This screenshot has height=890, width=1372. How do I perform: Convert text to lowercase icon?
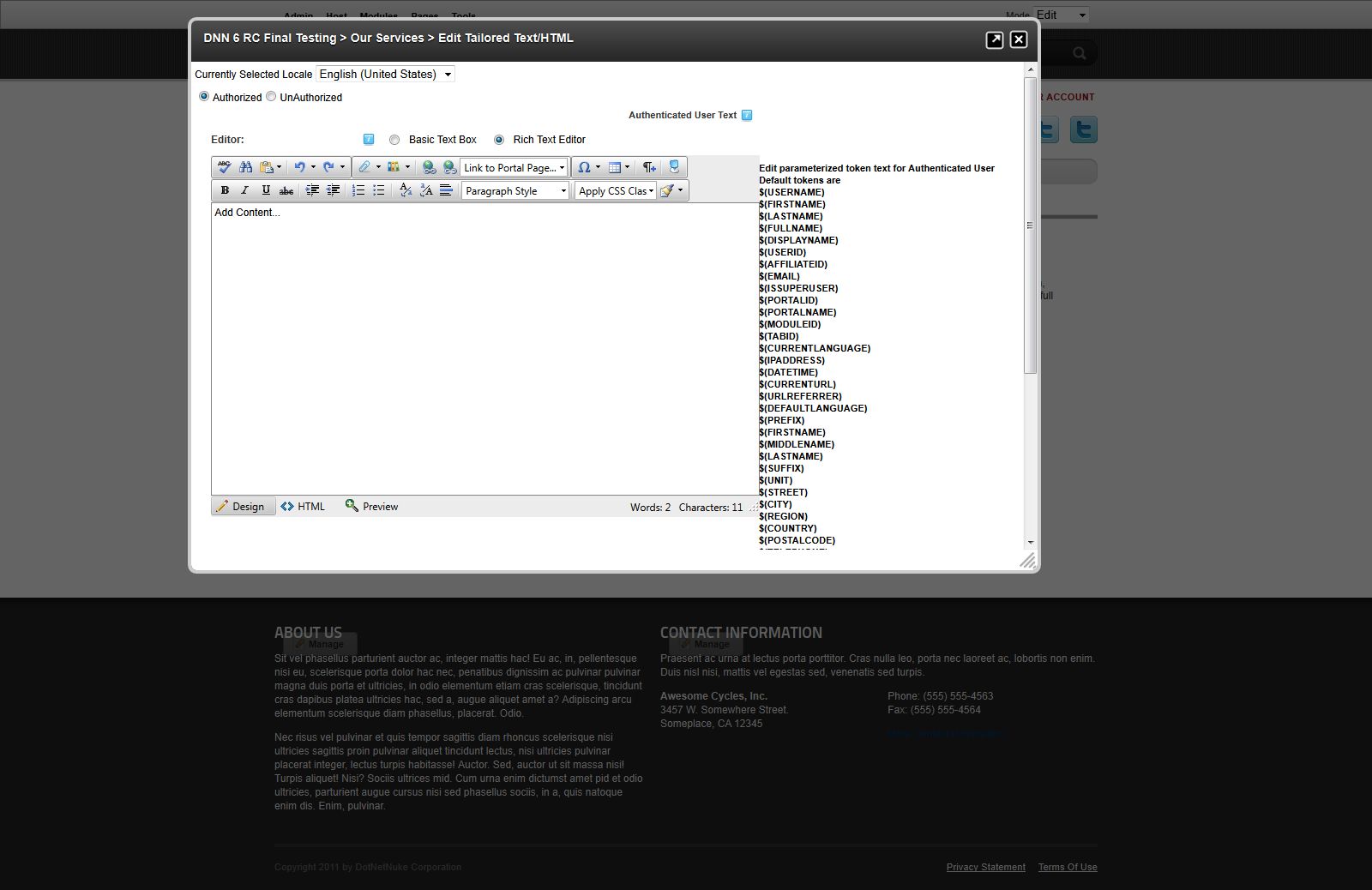coord(406,190)
